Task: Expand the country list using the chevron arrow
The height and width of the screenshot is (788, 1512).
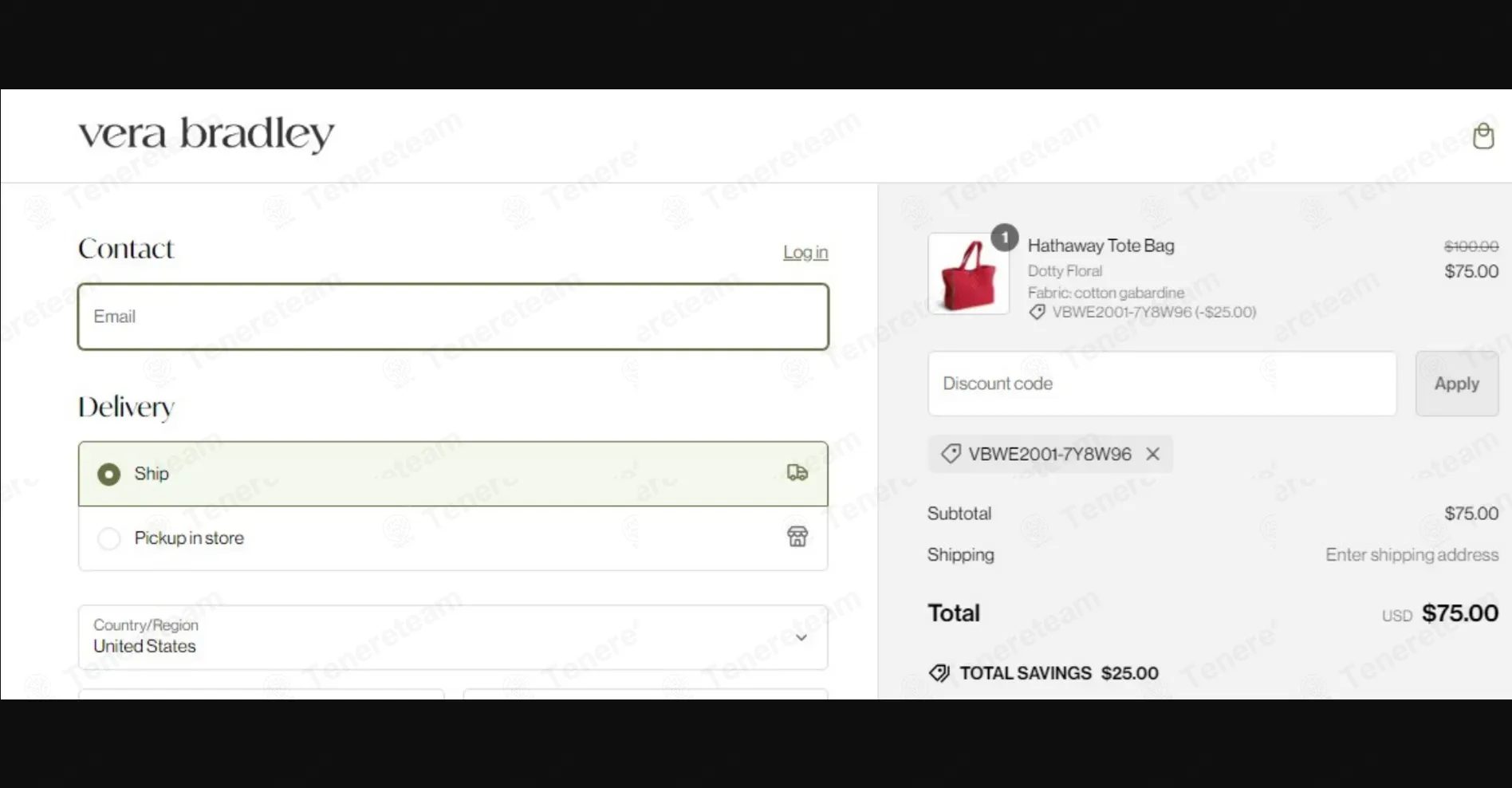Action: pos(801,637)
